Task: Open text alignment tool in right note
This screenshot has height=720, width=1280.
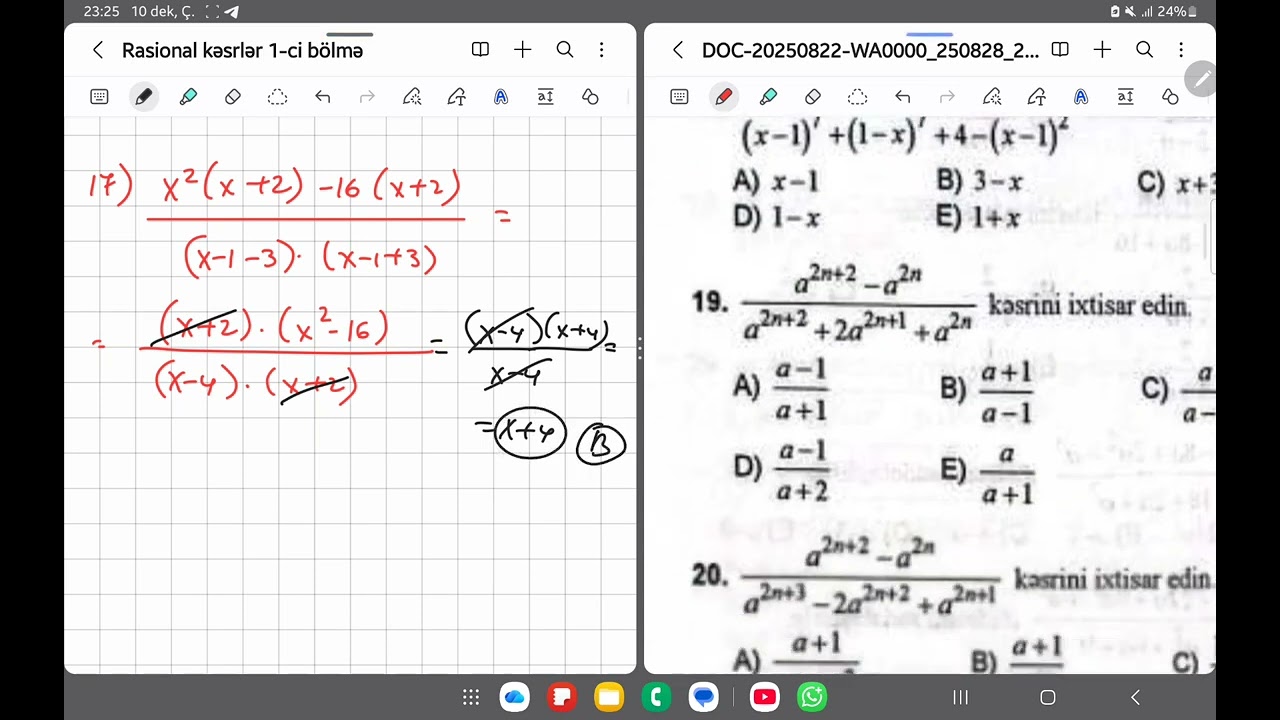Action: coord(1125,97)
